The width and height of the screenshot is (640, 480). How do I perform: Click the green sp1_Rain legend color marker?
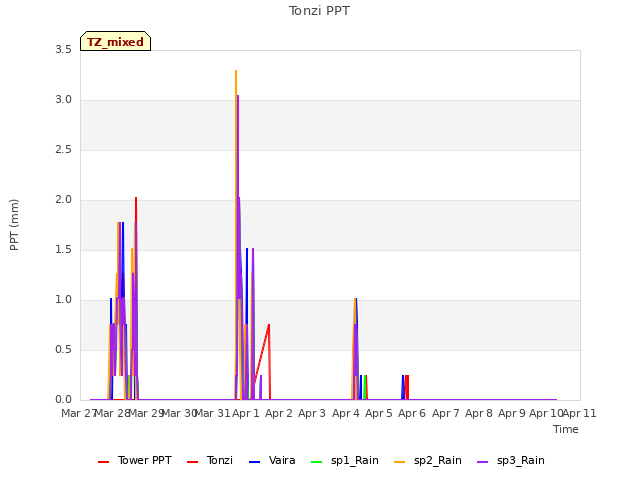(x=316, y=462)
